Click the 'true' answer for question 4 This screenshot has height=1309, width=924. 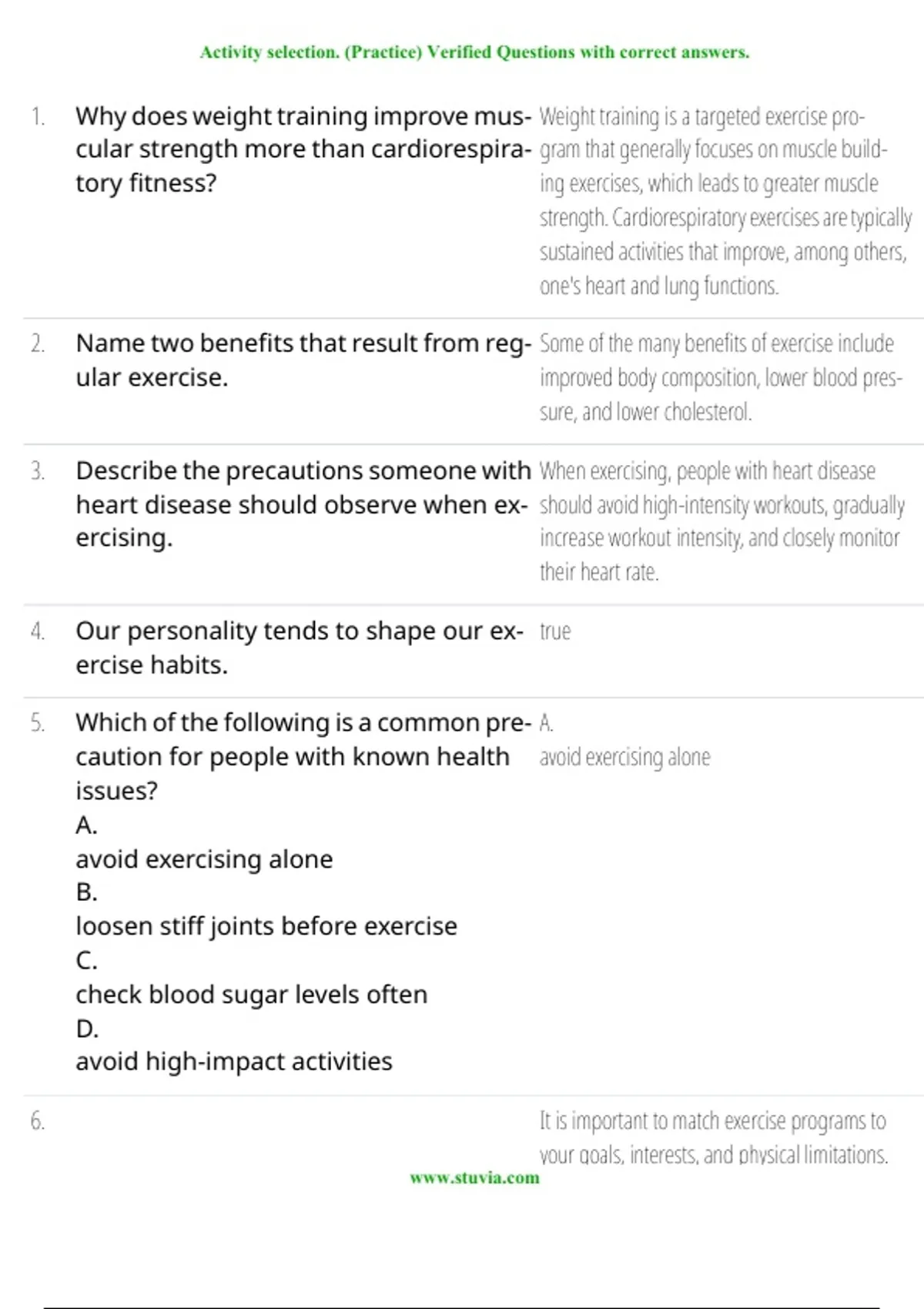[x=554, y=631]
